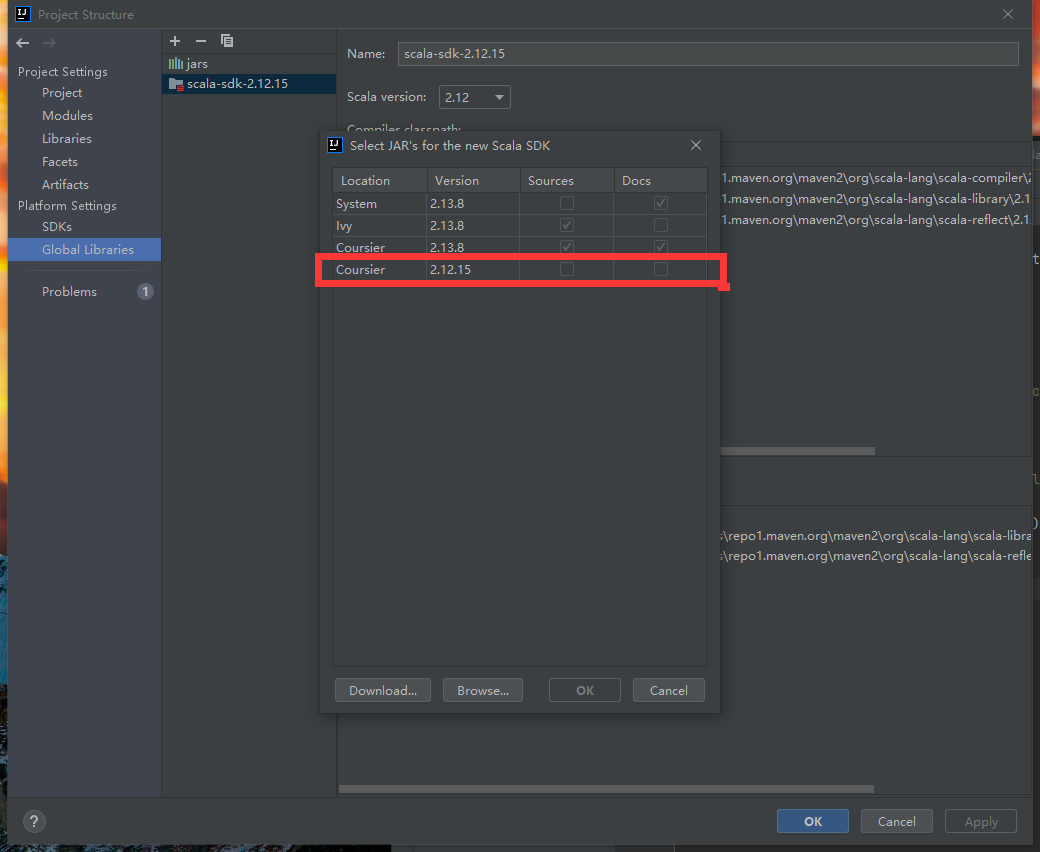Close the Project Structure window
Viewport: 1040px width, 852px height.
[1008, 14]
